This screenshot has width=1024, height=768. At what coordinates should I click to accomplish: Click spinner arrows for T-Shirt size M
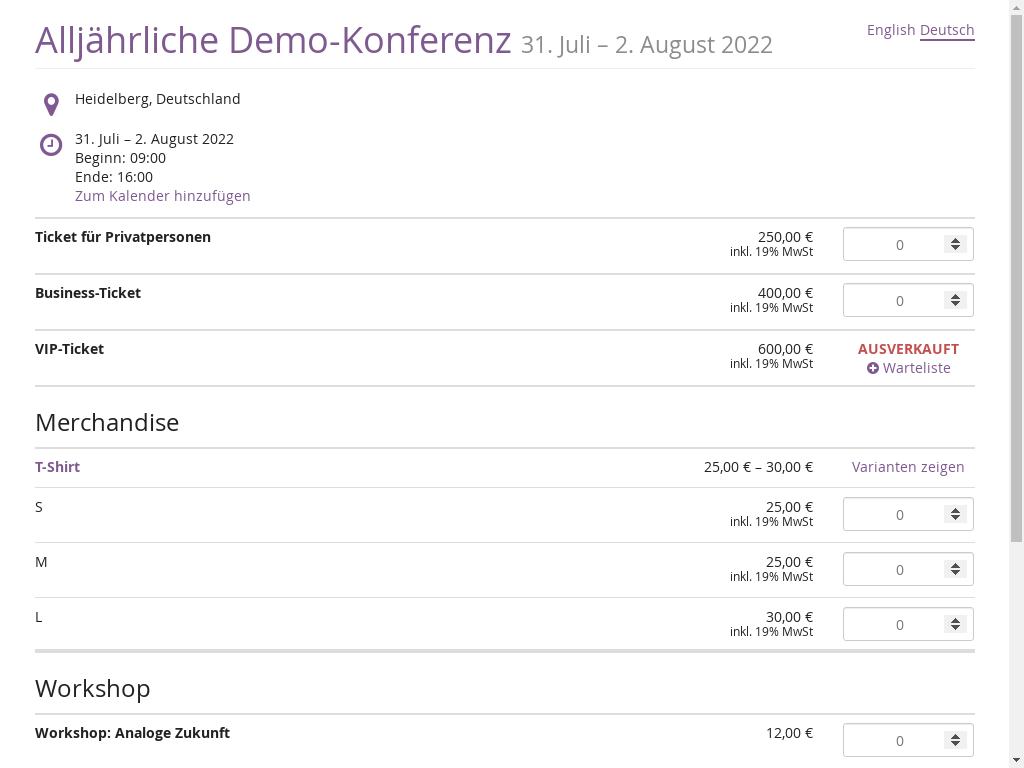point(955,569)
